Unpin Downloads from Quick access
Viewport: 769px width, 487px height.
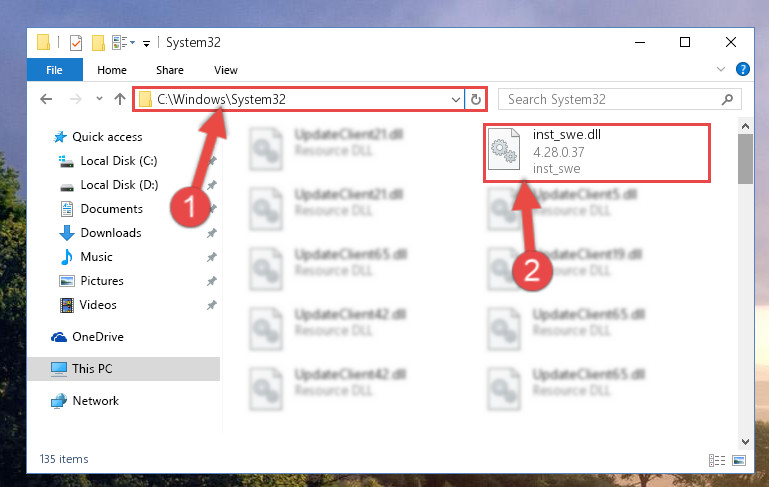[x=211, y=233]
